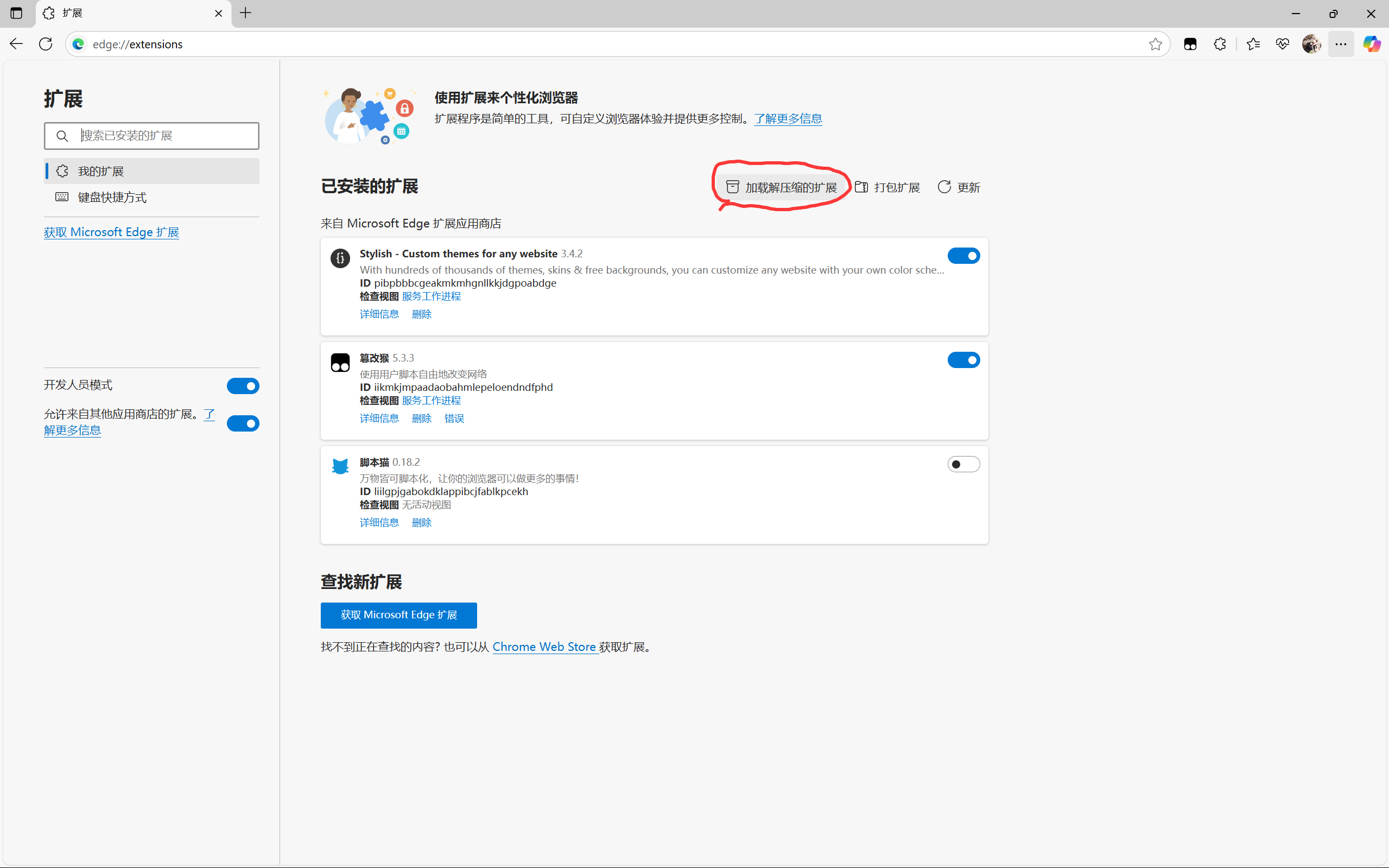Screen dimensions: 1389x868
Task: Open the Settings and more ellipsis menu
Action: tap(1341, 44)
